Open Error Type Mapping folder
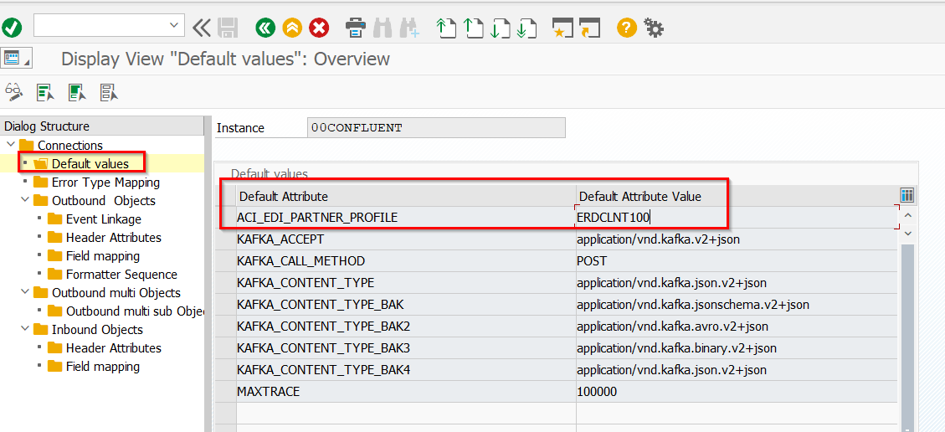The image size is (945, 432). (x=105, y=182)
